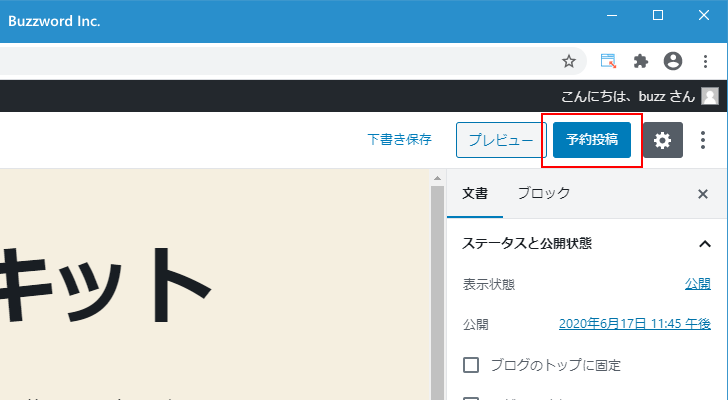Click the プレビュー preview button
Screen dimensions: 728x400
click(500, 140)
